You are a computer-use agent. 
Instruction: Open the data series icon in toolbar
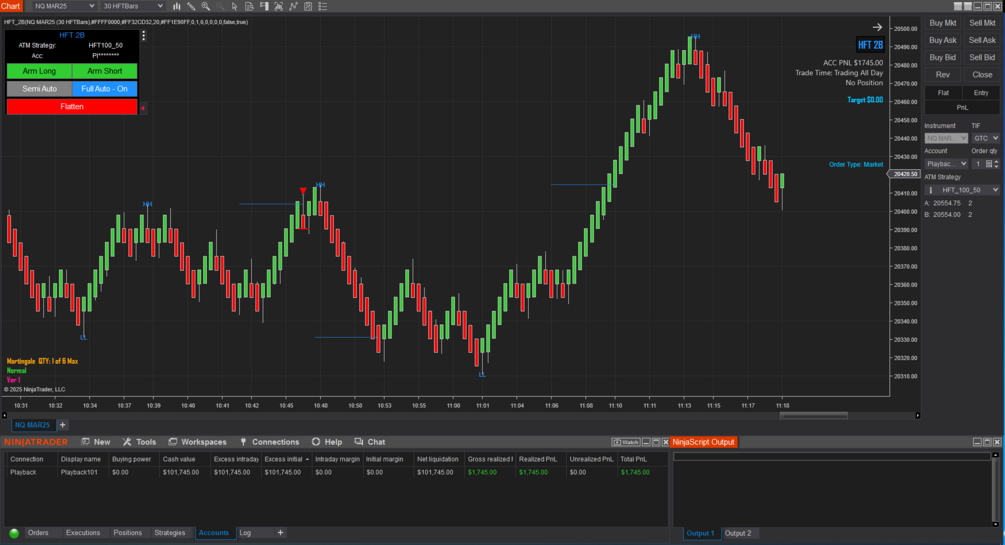click(279, 6)
